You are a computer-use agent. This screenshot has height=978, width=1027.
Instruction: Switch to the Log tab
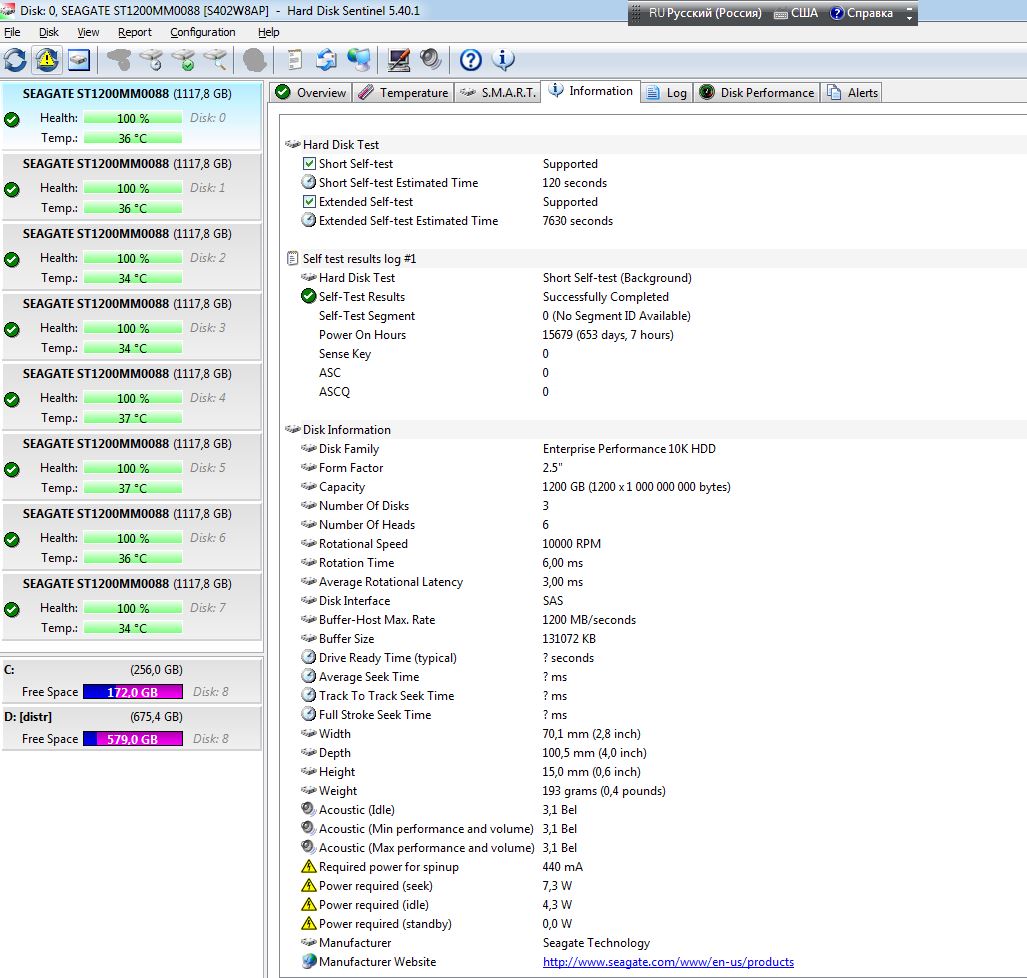click(x=667, y=92)
